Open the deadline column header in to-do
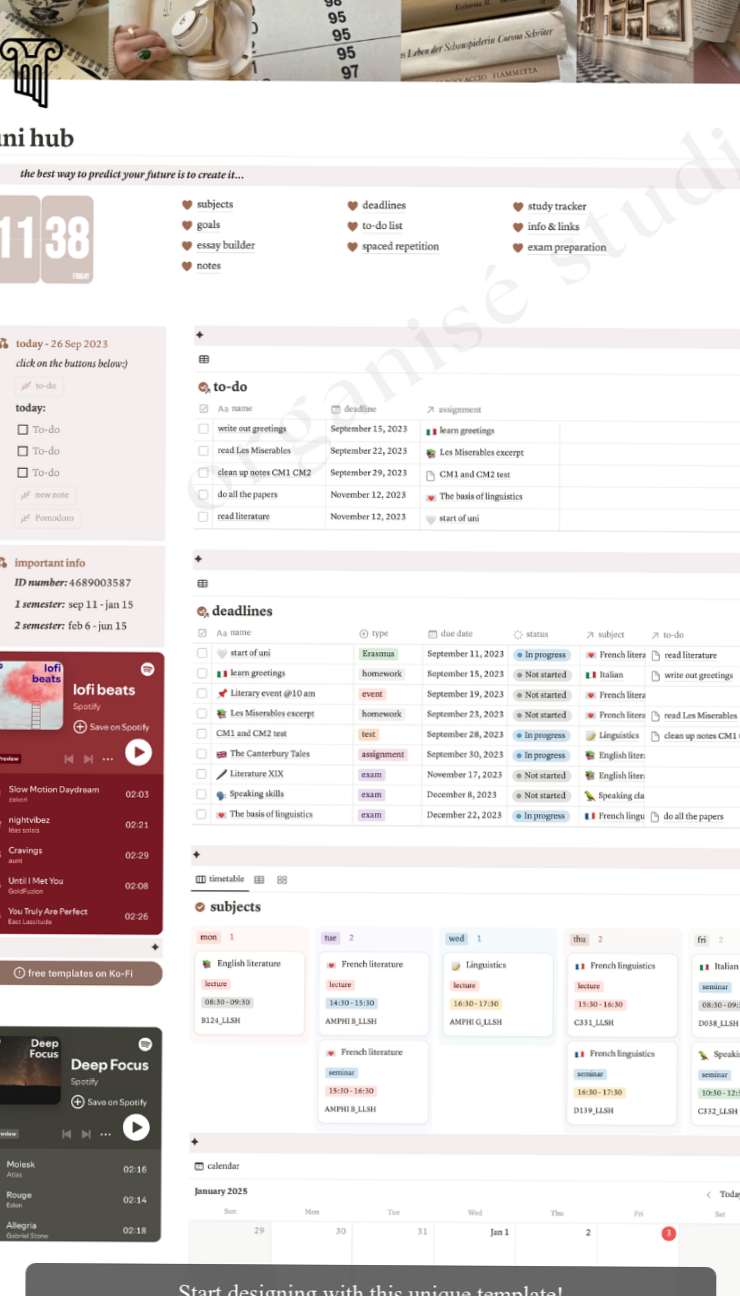 click(x=354, y=410)
